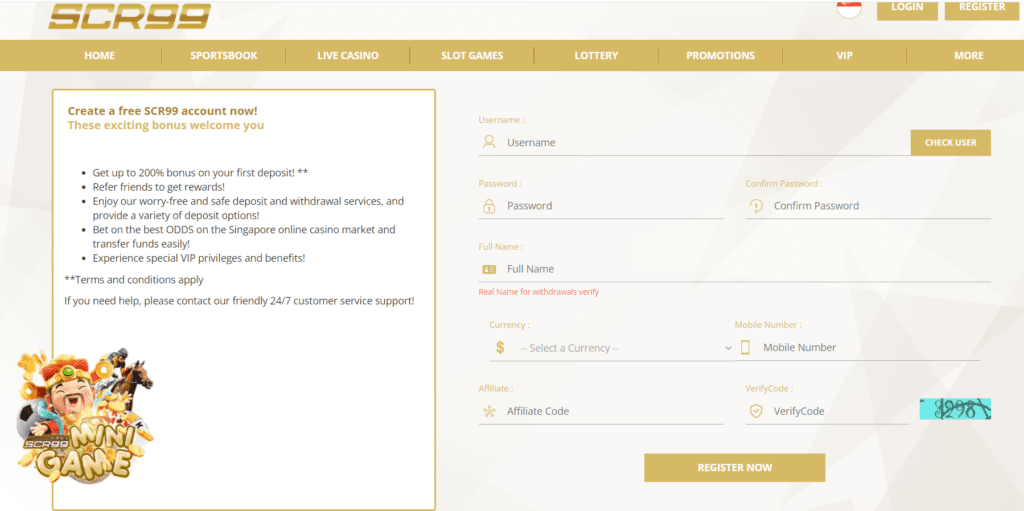This screenshot has width=1024, height=511.
Task: Expand the MORE menu
Action: pyautogui.click(x=968, y=56)
